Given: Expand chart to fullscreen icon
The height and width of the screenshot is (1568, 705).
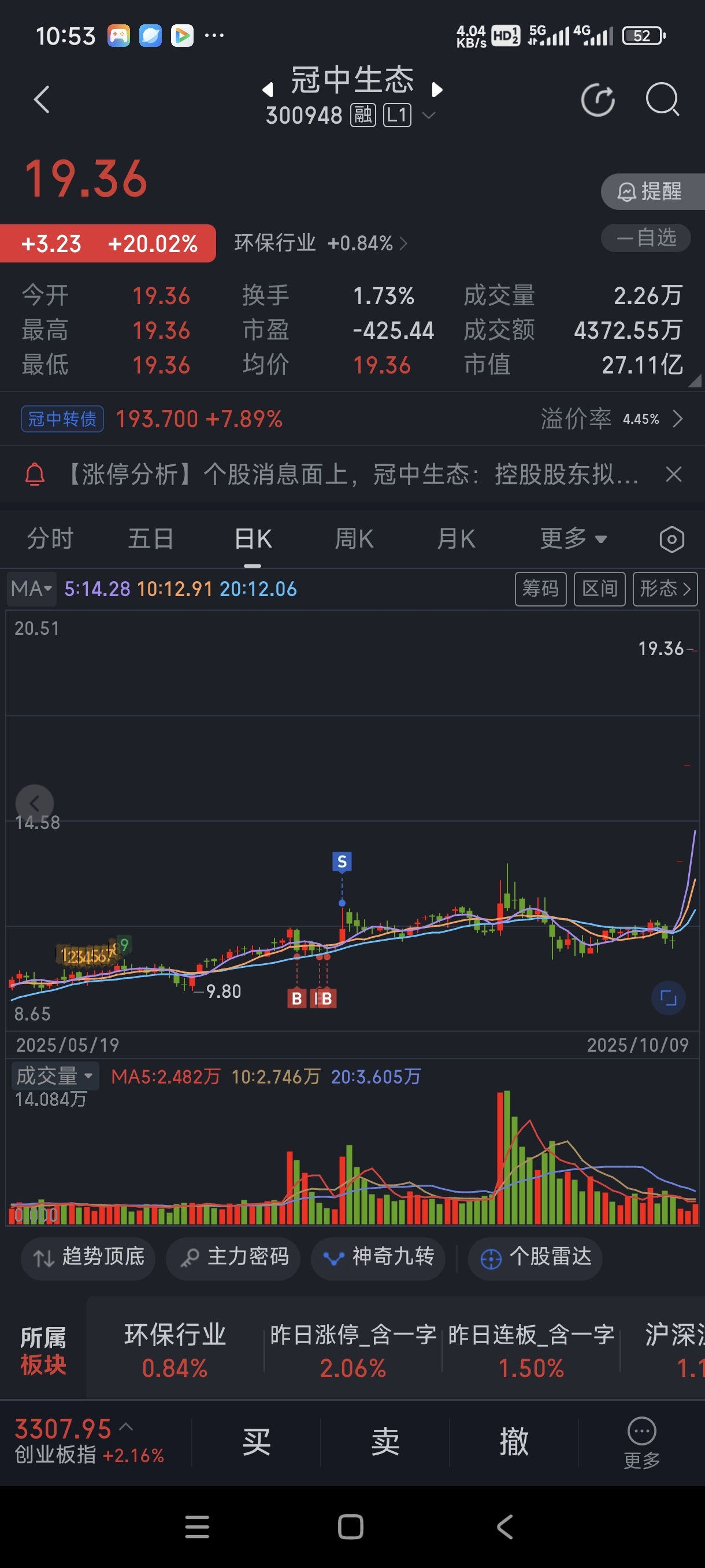Looking at the screenshot, I should click(669, 998).
